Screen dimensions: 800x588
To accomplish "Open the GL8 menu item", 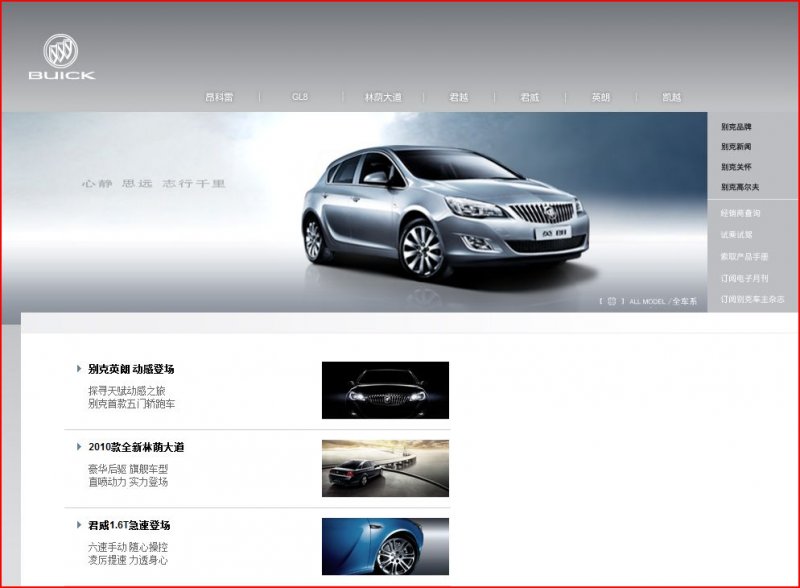I will [x=300, y=97].
